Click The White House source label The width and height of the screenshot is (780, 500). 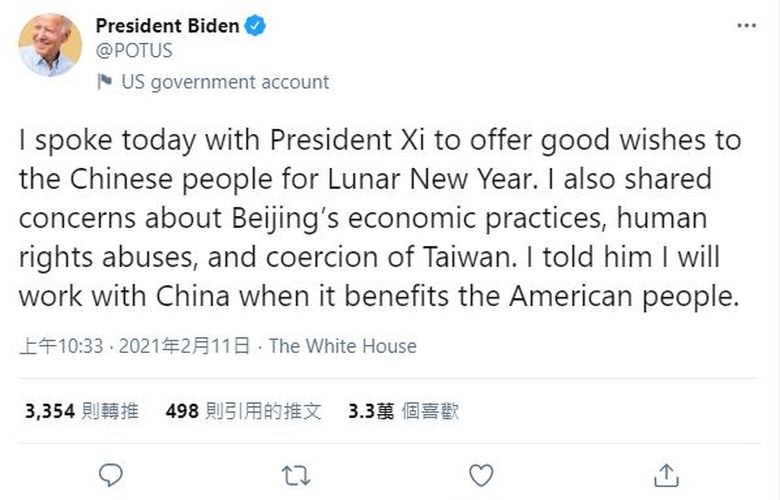(x=343, y=346)
